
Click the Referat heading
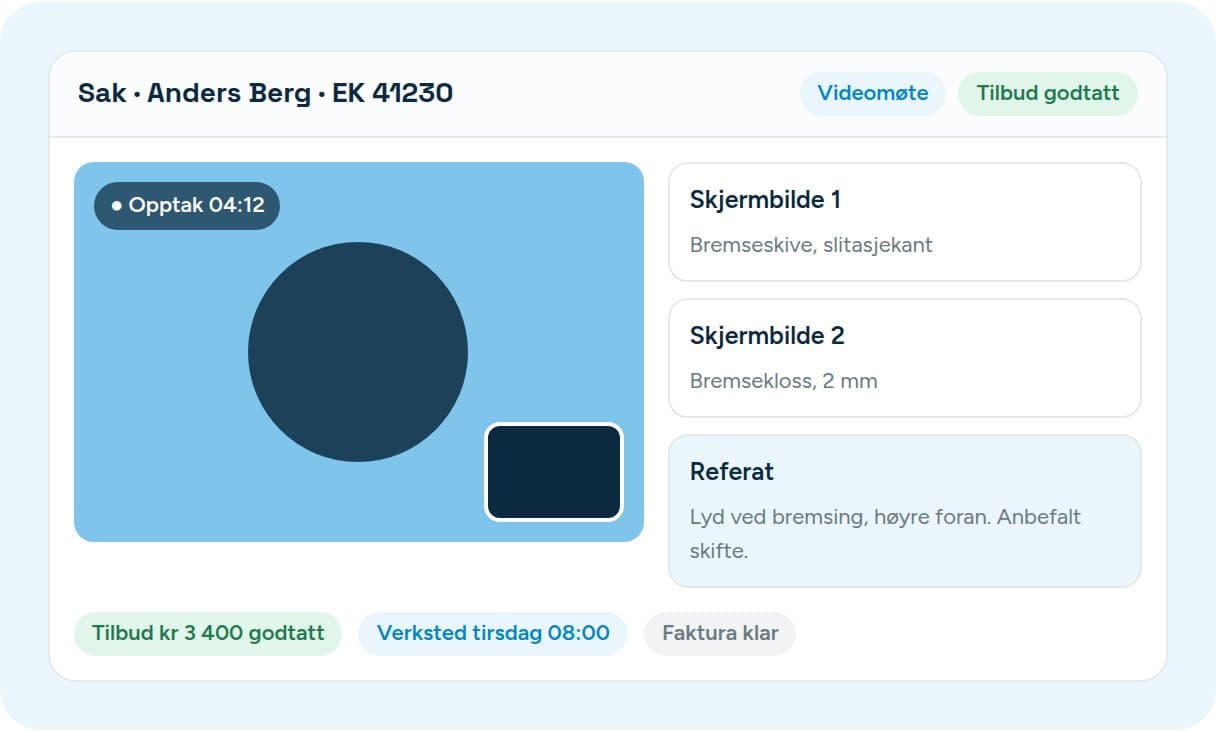tap(732, 472)
